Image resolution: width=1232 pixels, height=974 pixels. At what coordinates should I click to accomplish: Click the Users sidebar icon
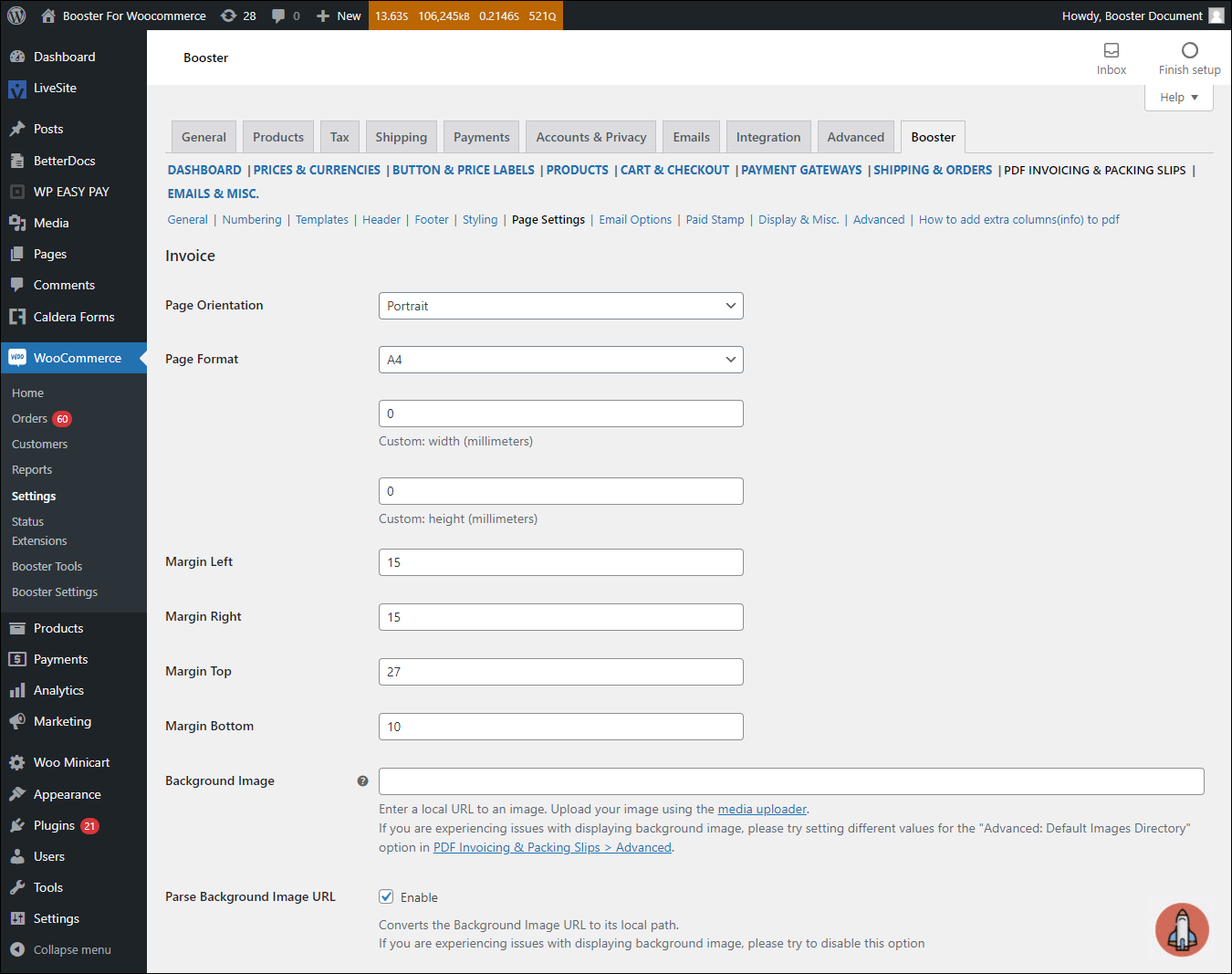17,856
